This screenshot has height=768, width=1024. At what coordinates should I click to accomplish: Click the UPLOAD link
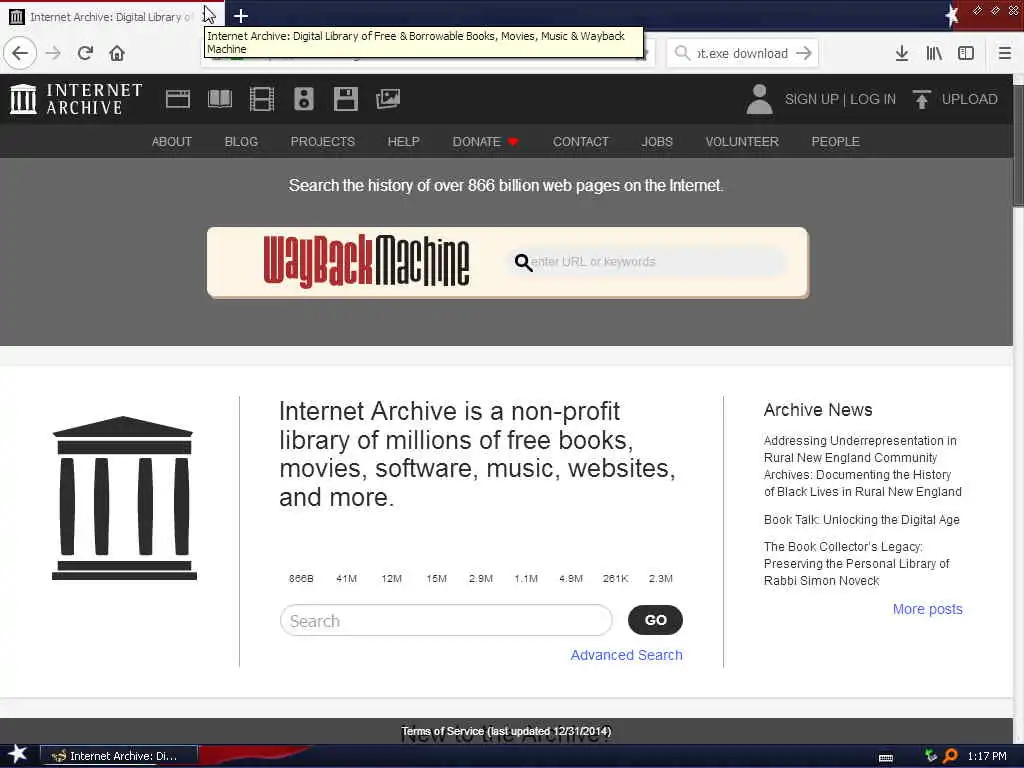click(969, 99)
